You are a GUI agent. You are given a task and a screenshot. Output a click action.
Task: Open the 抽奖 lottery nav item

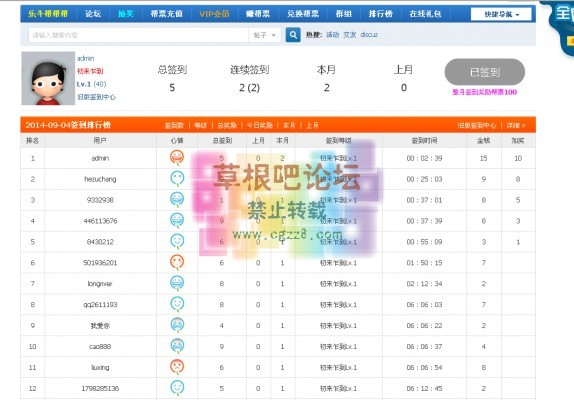pos(126,14)
